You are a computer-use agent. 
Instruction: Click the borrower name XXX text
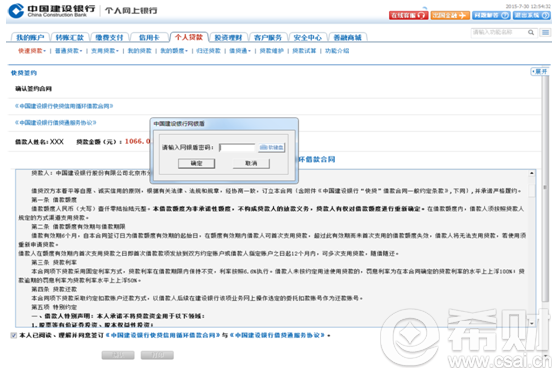coord(57,142)
